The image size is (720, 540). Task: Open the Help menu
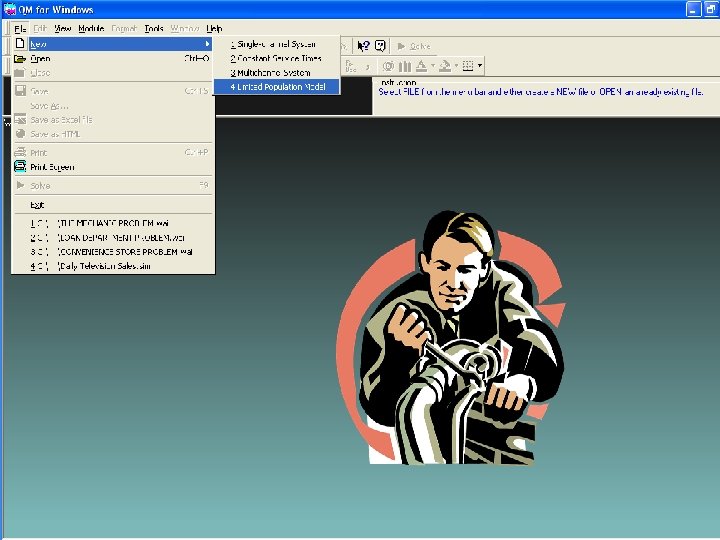click(x=214, y=28)
